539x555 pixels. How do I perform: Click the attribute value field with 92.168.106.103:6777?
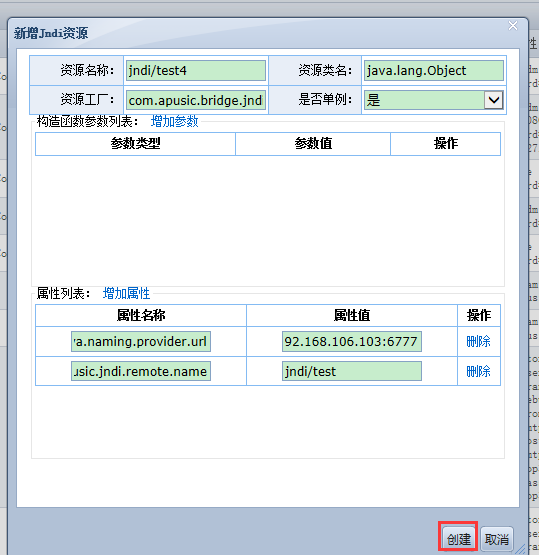[x=352, y=342]
